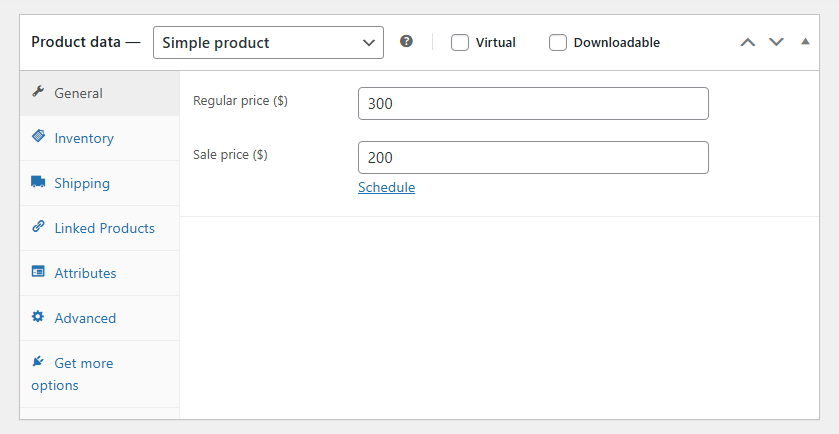This screenshot has width=839, height=434.
Task: Focus the Regular price input field
Action: (x=533, y=103)
